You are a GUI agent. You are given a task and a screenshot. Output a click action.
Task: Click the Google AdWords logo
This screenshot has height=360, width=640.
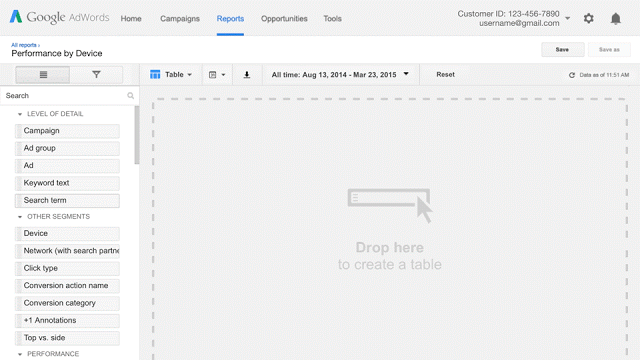60,17
